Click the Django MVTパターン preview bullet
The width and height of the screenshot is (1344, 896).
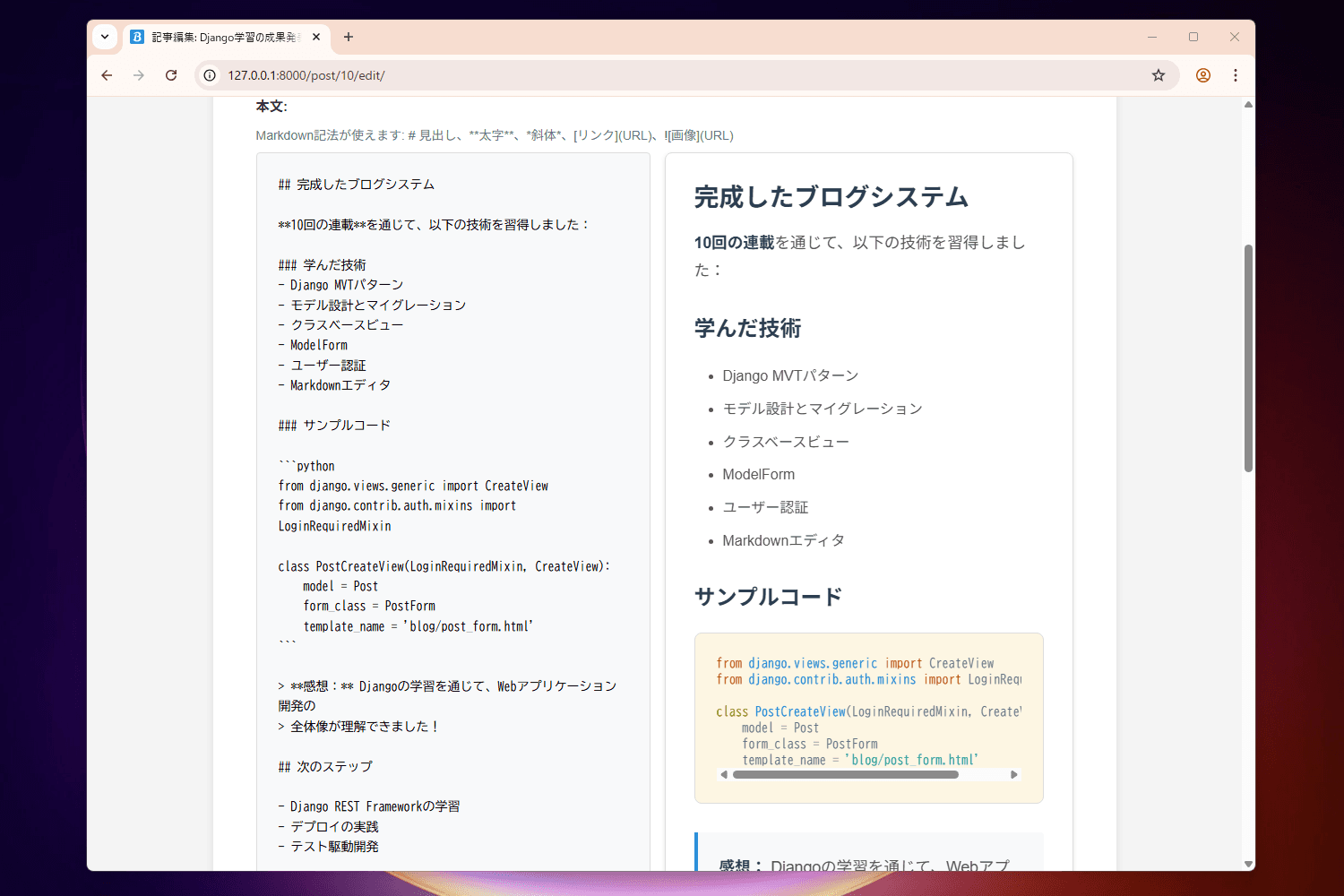(790, 375)
